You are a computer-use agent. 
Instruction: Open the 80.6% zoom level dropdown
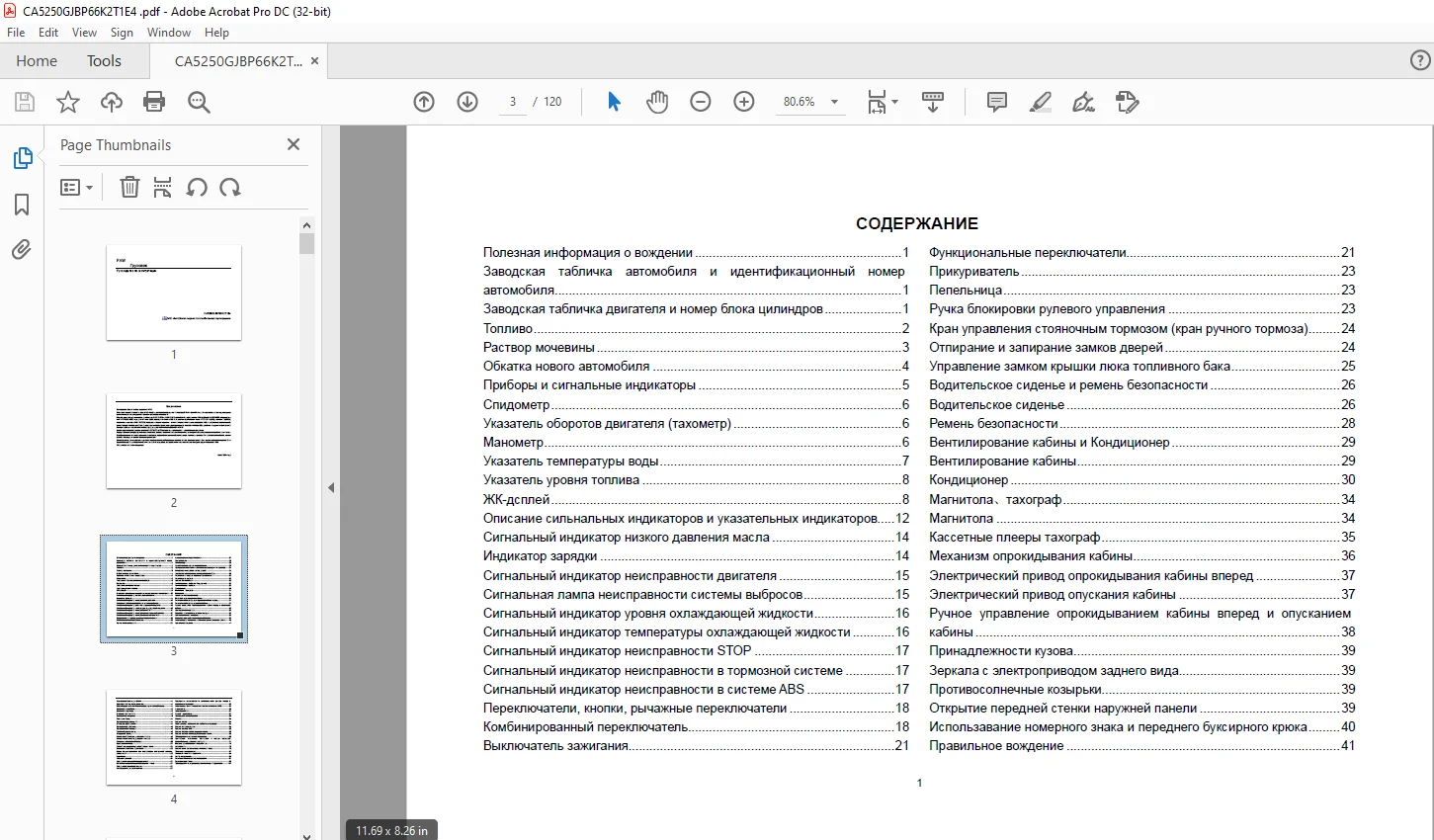point(810,102)
